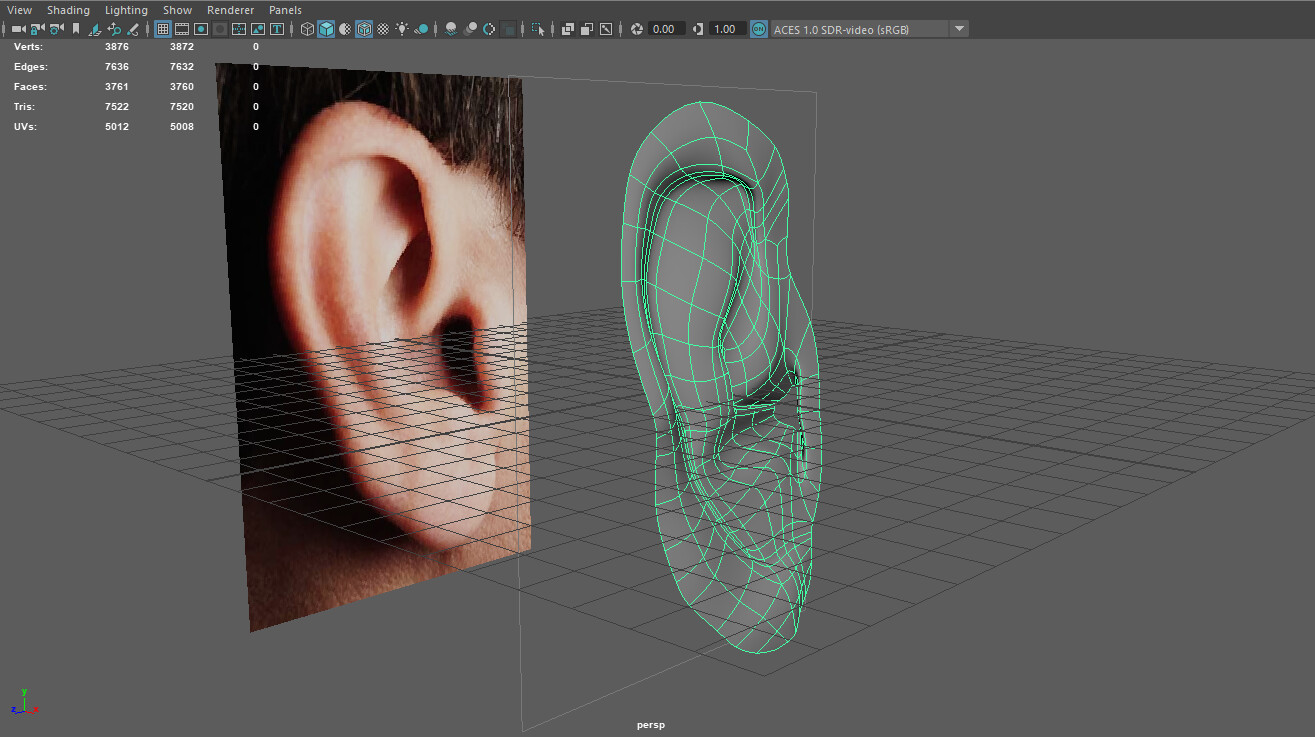Enable Textured display checker icon
The height and width of the screenshot is (737, 1315).
pos(383,29)
